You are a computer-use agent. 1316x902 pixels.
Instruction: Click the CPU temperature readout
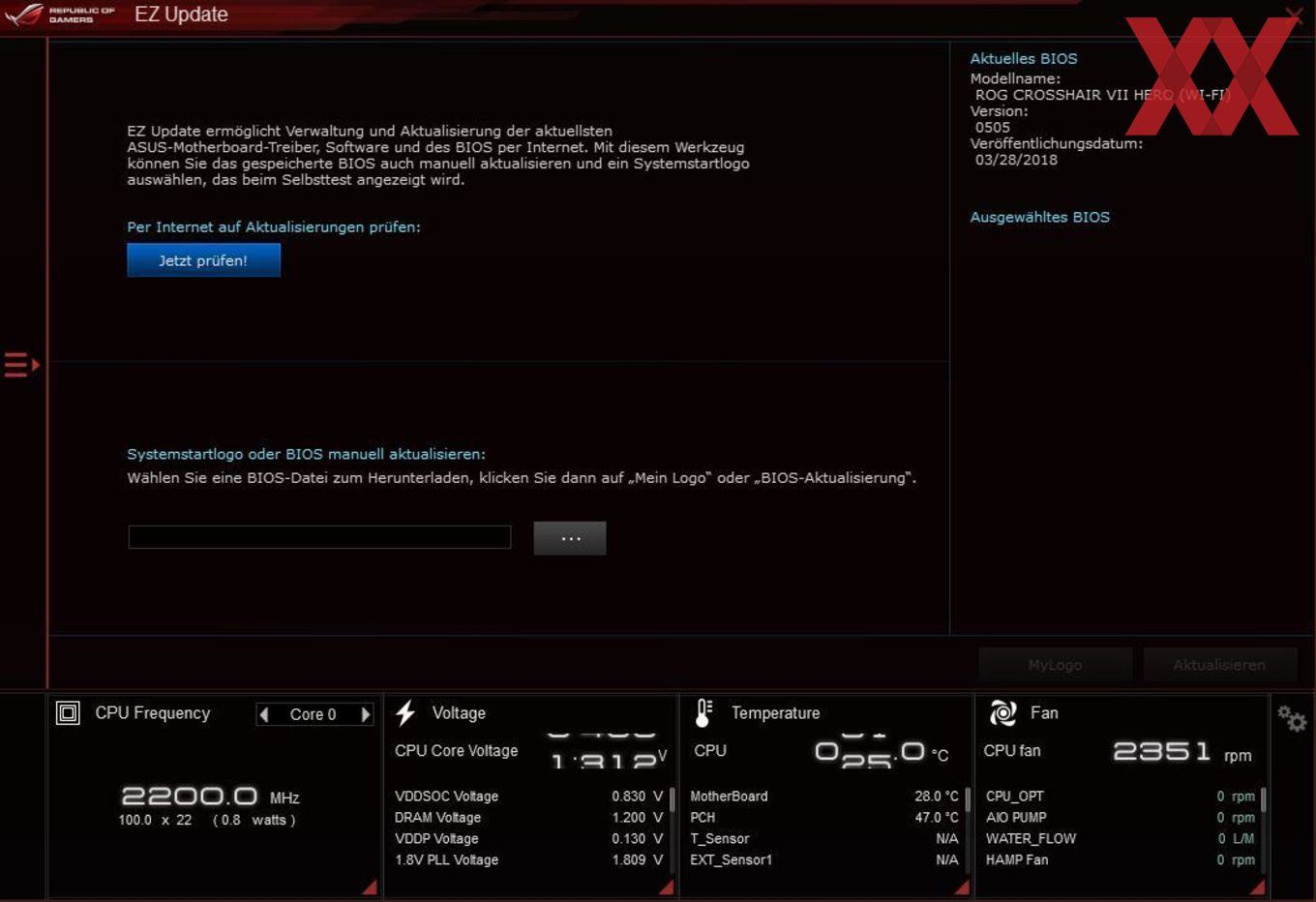point(882,752)
